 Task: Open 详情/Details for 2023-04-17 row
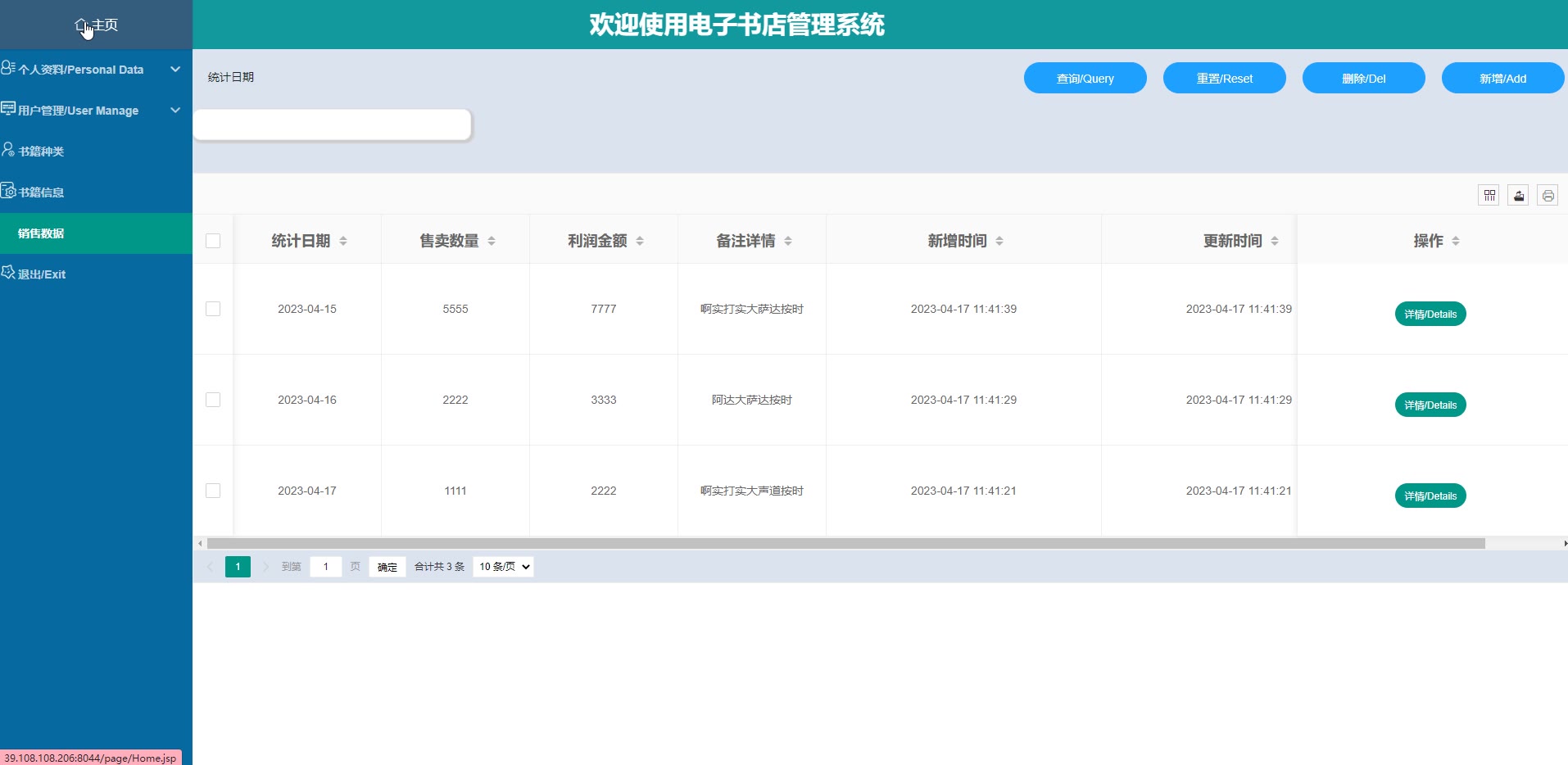[1430, 496]
